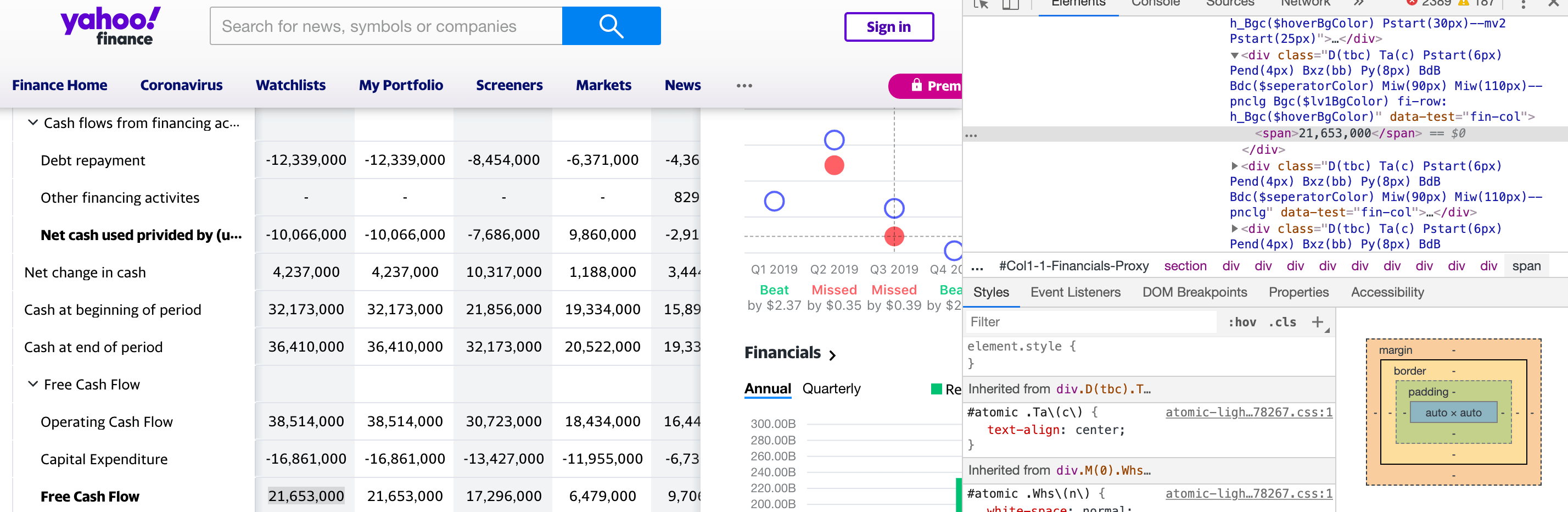Activate the DevTools element inspector icon
Screen dimensions: 1568x512
point(981,4)
